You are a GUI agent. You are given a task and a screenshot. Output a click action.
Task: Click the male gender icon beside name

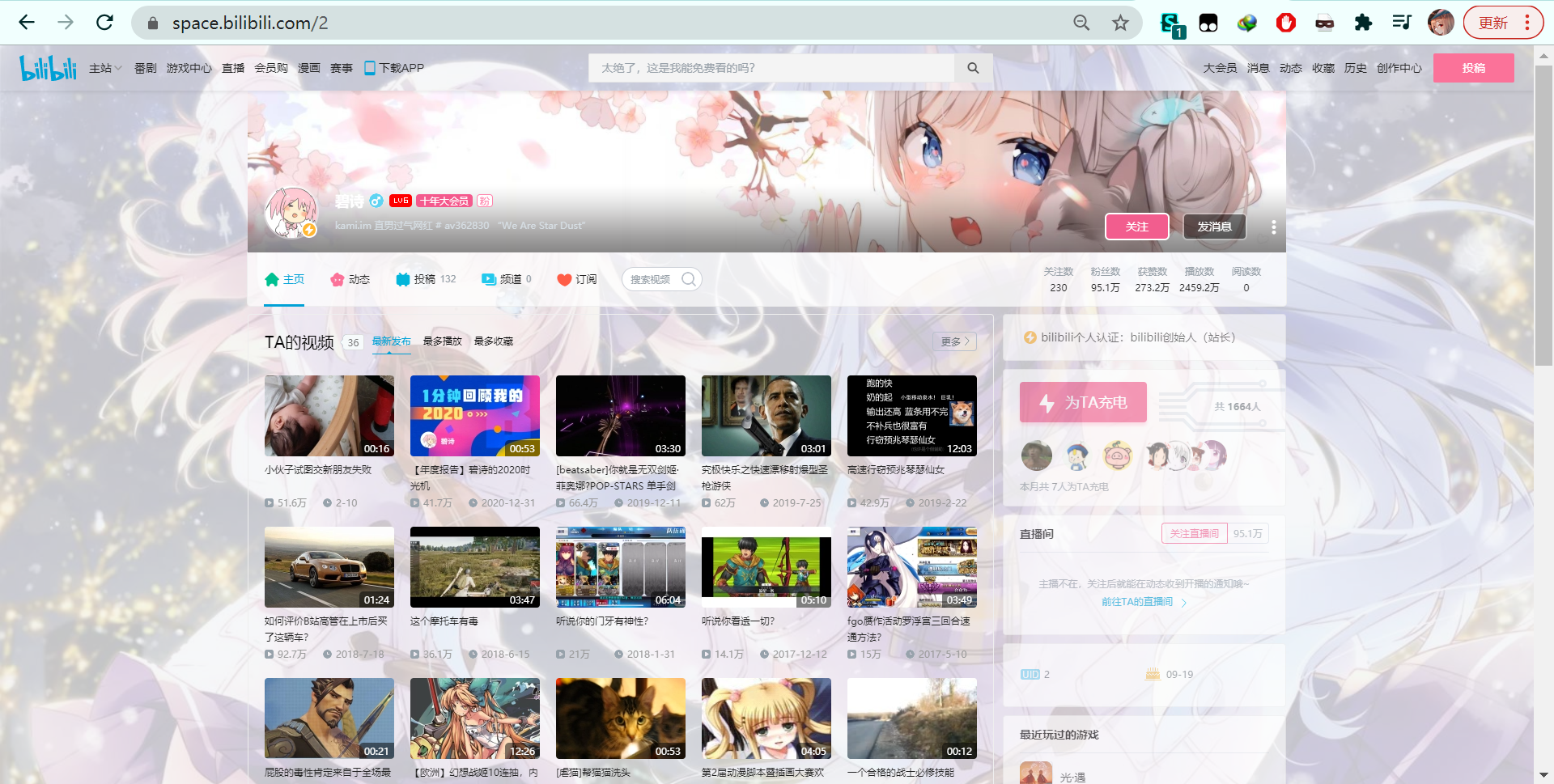point(376,201)
